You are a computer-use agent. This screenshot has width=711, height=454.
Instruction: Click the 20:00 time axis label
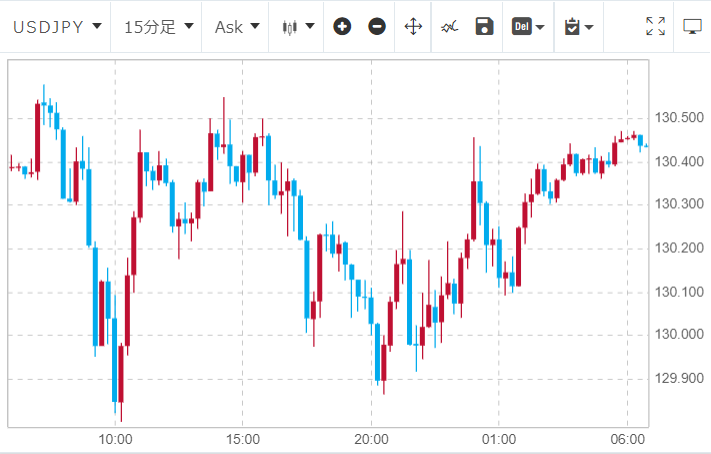[371, 439]
